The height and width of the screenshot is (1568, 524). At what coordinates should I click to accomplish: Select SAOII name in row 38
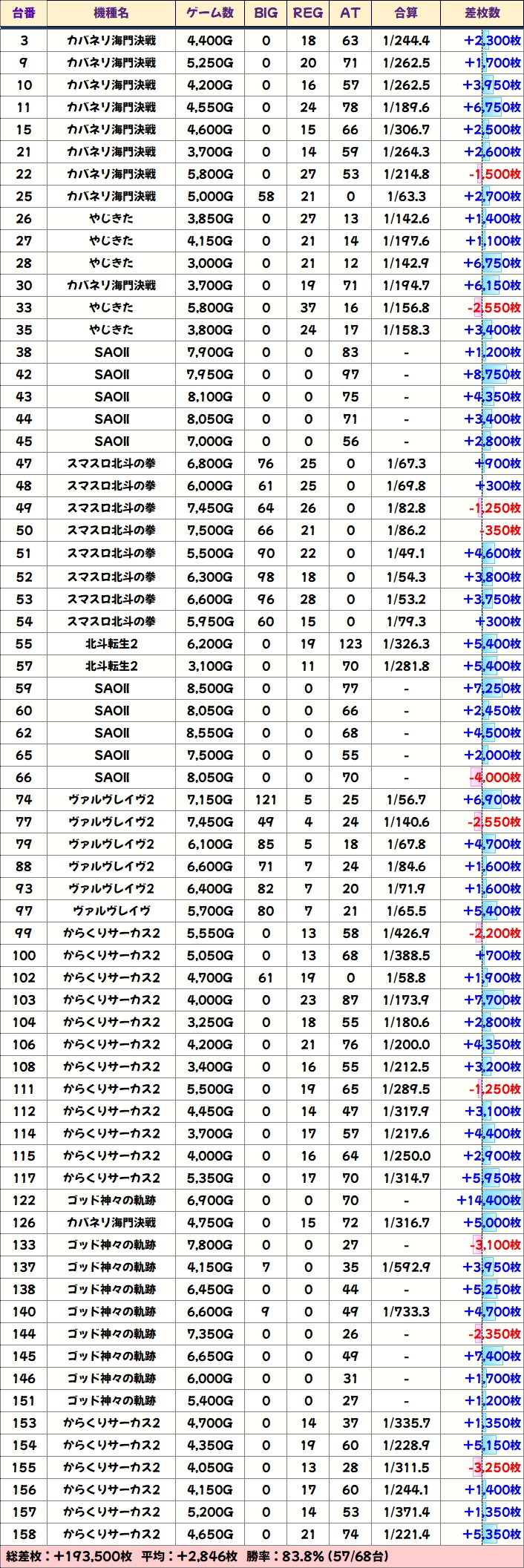[111, 352]
